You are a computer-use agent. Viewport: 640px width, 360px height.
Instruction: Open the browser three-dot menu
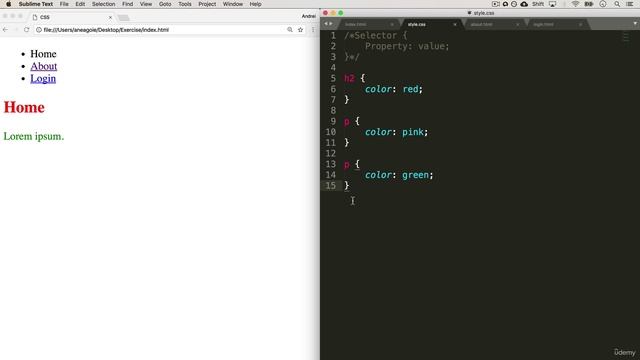[313, 30]
